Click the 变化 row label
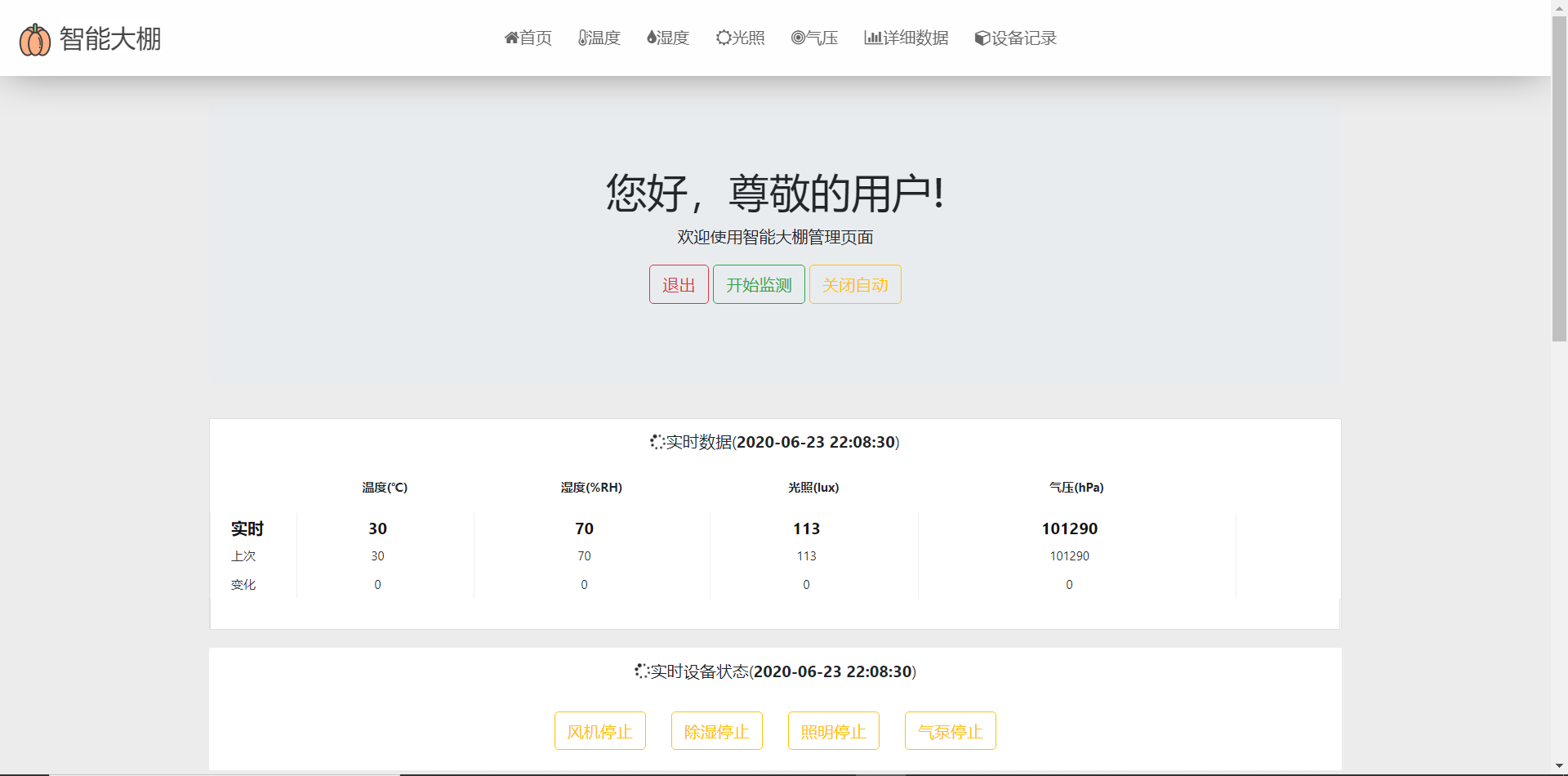This screenshot has width=1568, height=776. click(x=243, y=585)
